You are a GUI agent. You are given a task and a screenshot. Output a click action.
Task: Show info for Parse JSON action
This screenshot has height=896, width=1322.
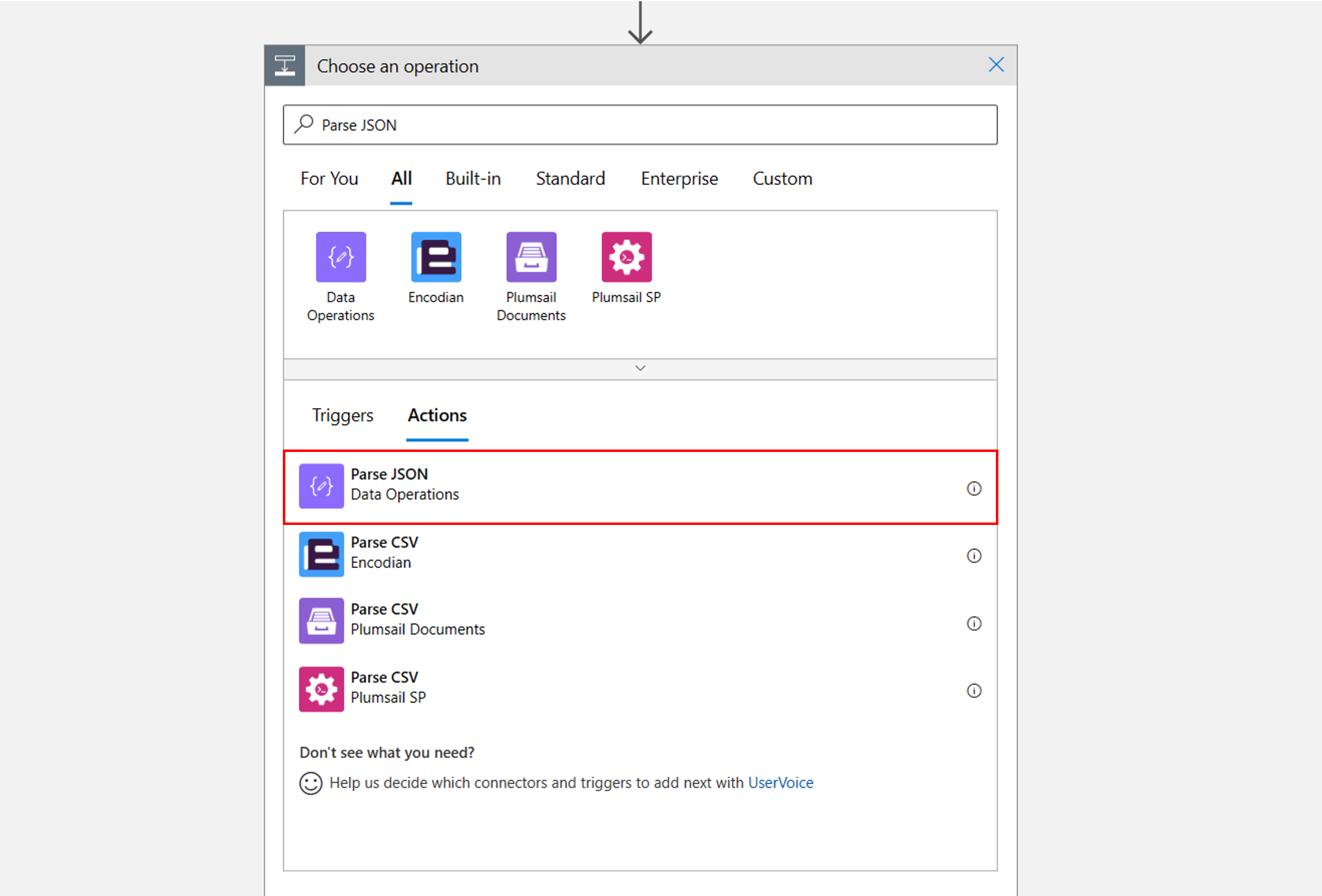[973, 488]
